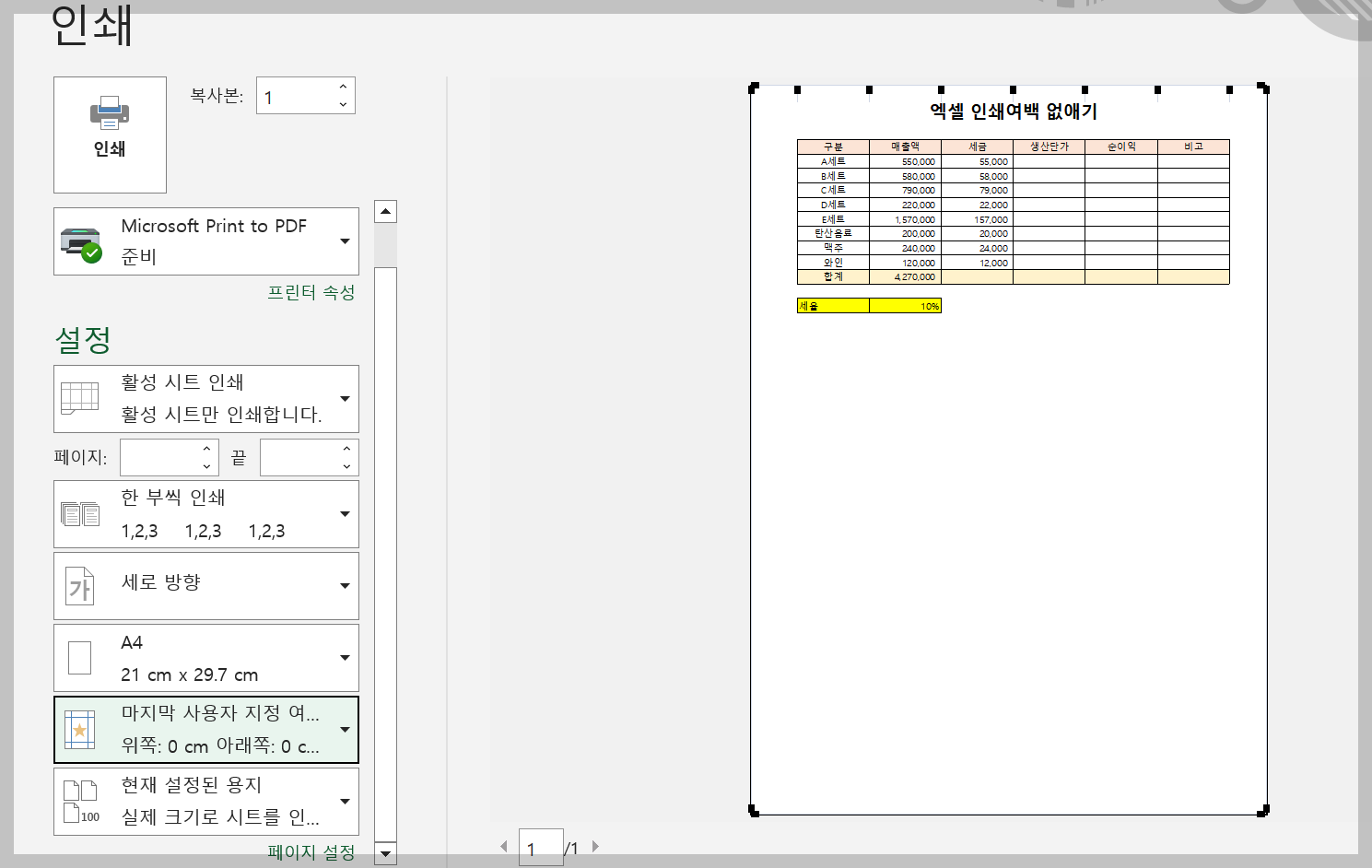The height and width of the screenshot is (868, 1372).
Task: Open 프린터 속성 printer properties link
Action: (311, 293)
